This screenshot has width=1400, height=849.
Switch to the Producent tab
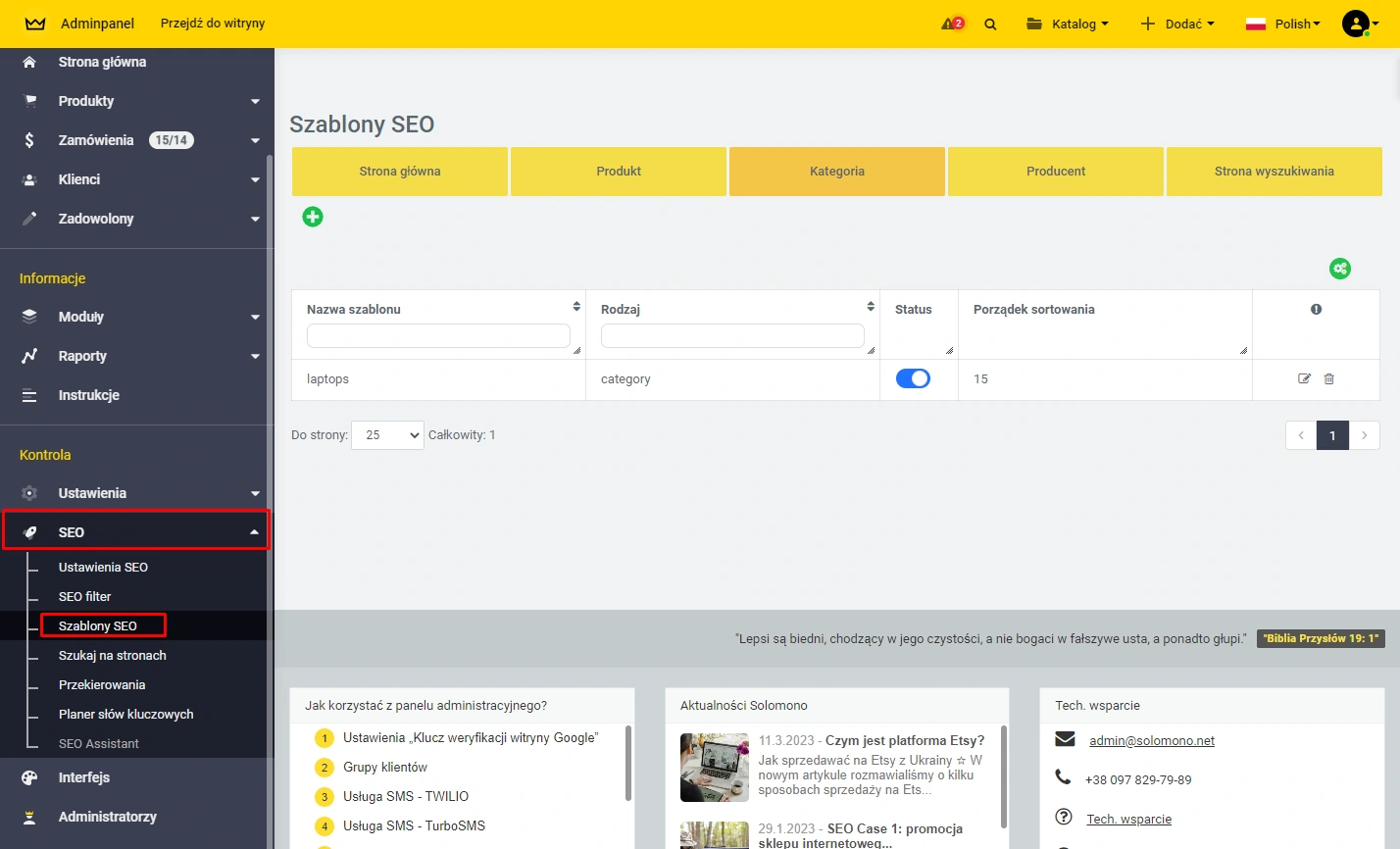pos(1056,171)
